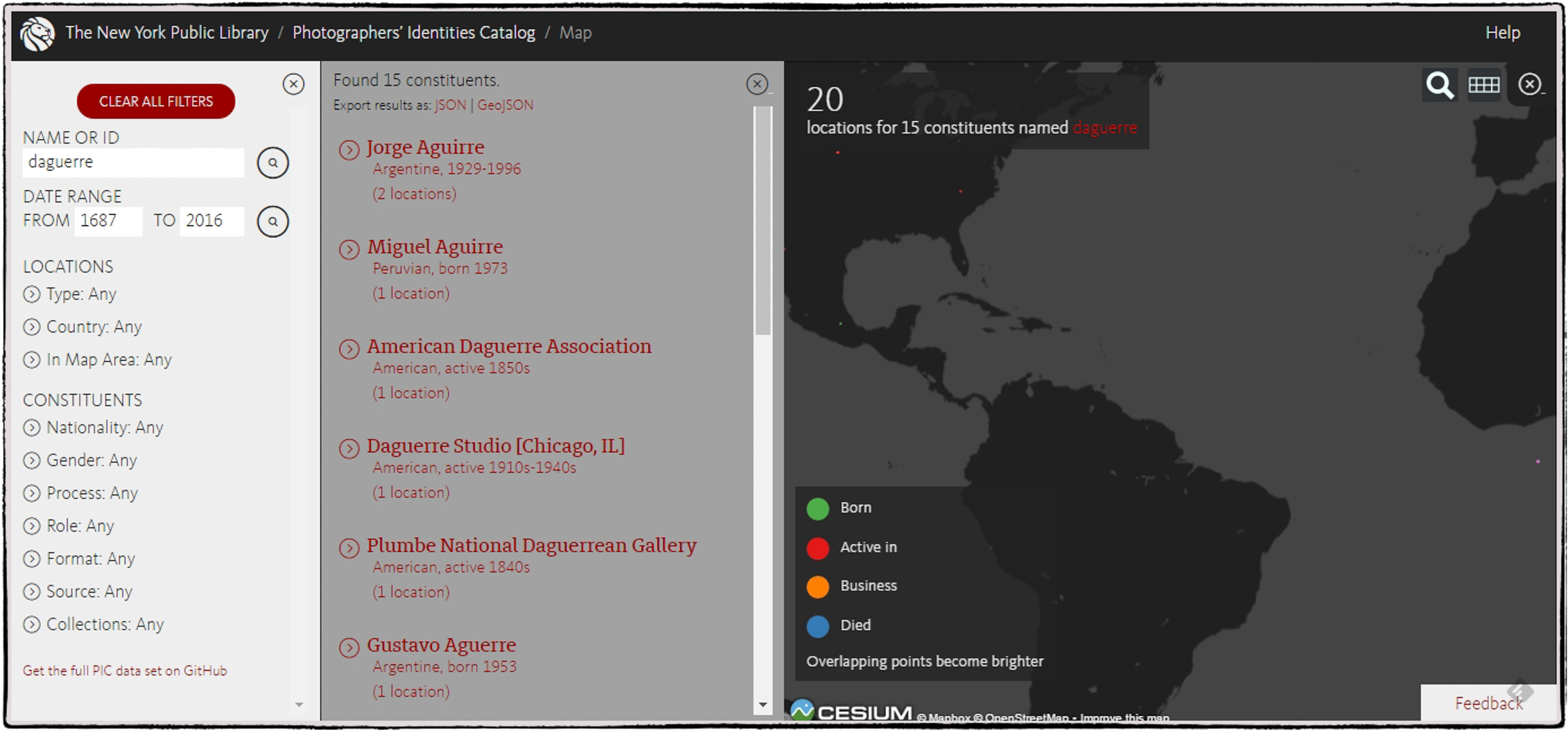Close the results list X icon

coord(757,84)
